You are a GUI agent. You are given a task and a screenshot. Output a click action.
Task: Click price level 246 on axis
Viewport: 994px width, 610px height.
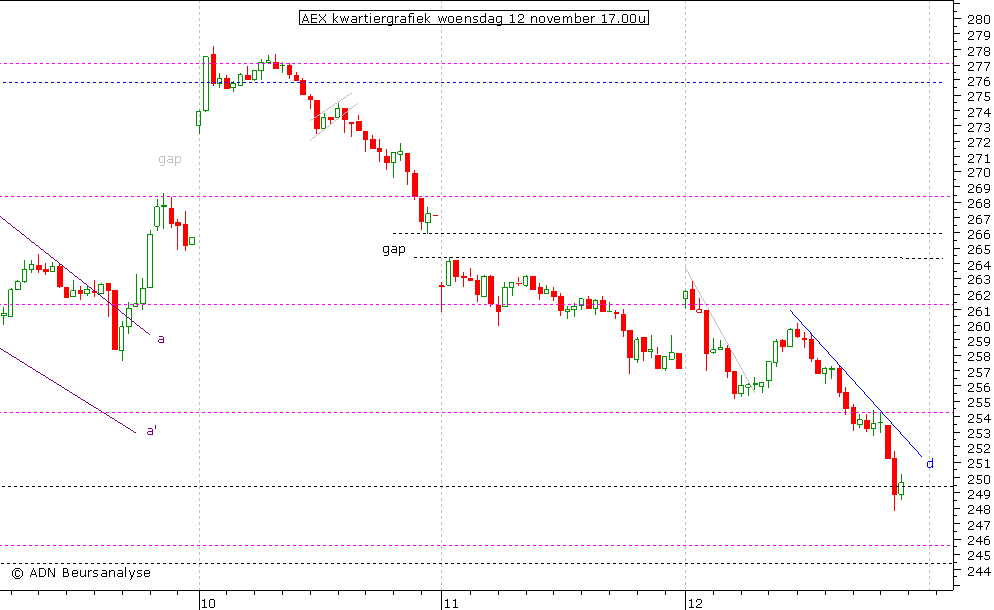[978, 540]
